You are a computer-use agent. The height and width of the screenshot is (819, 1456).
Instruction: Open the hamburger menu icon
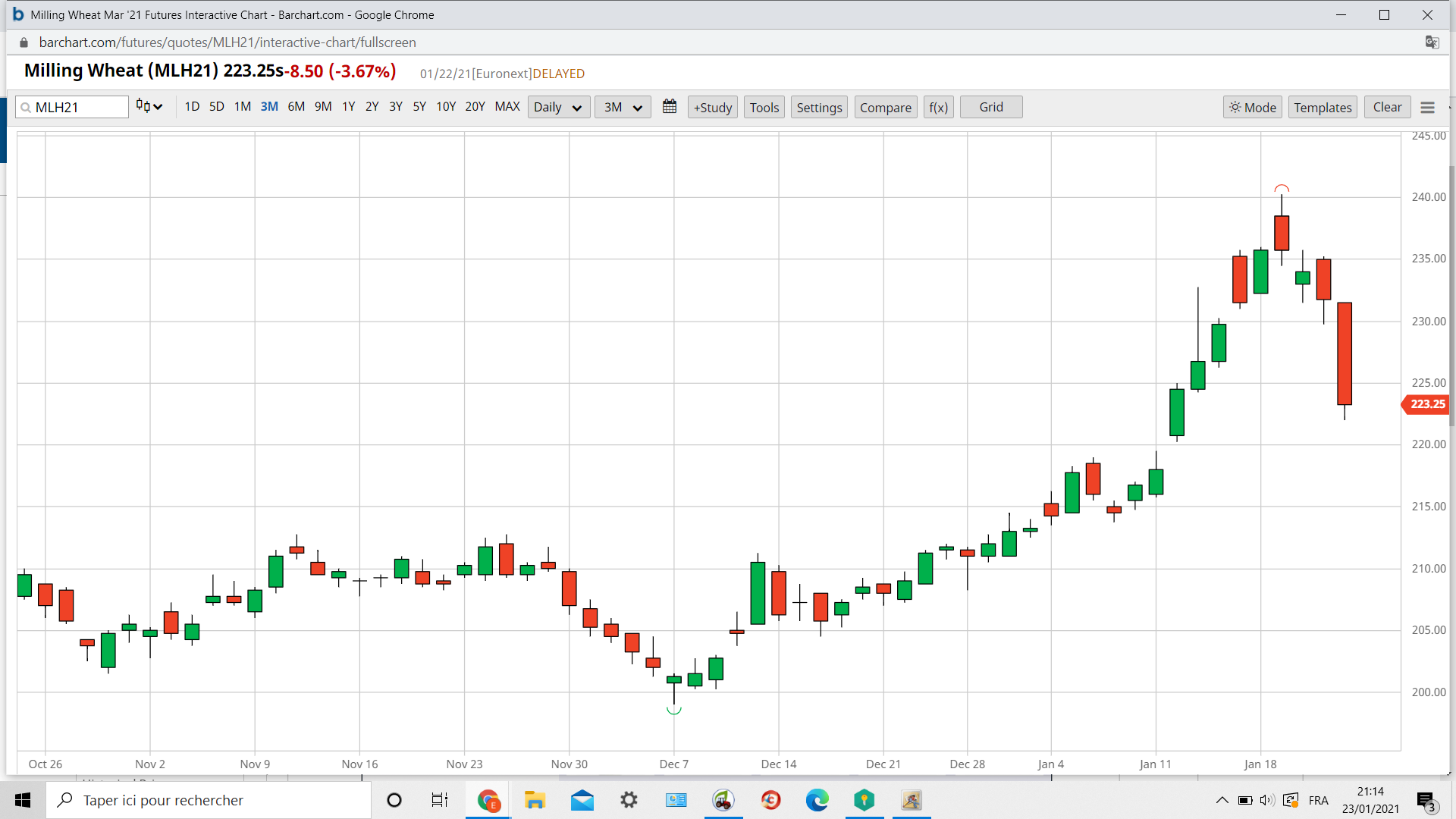[1427, 108]
